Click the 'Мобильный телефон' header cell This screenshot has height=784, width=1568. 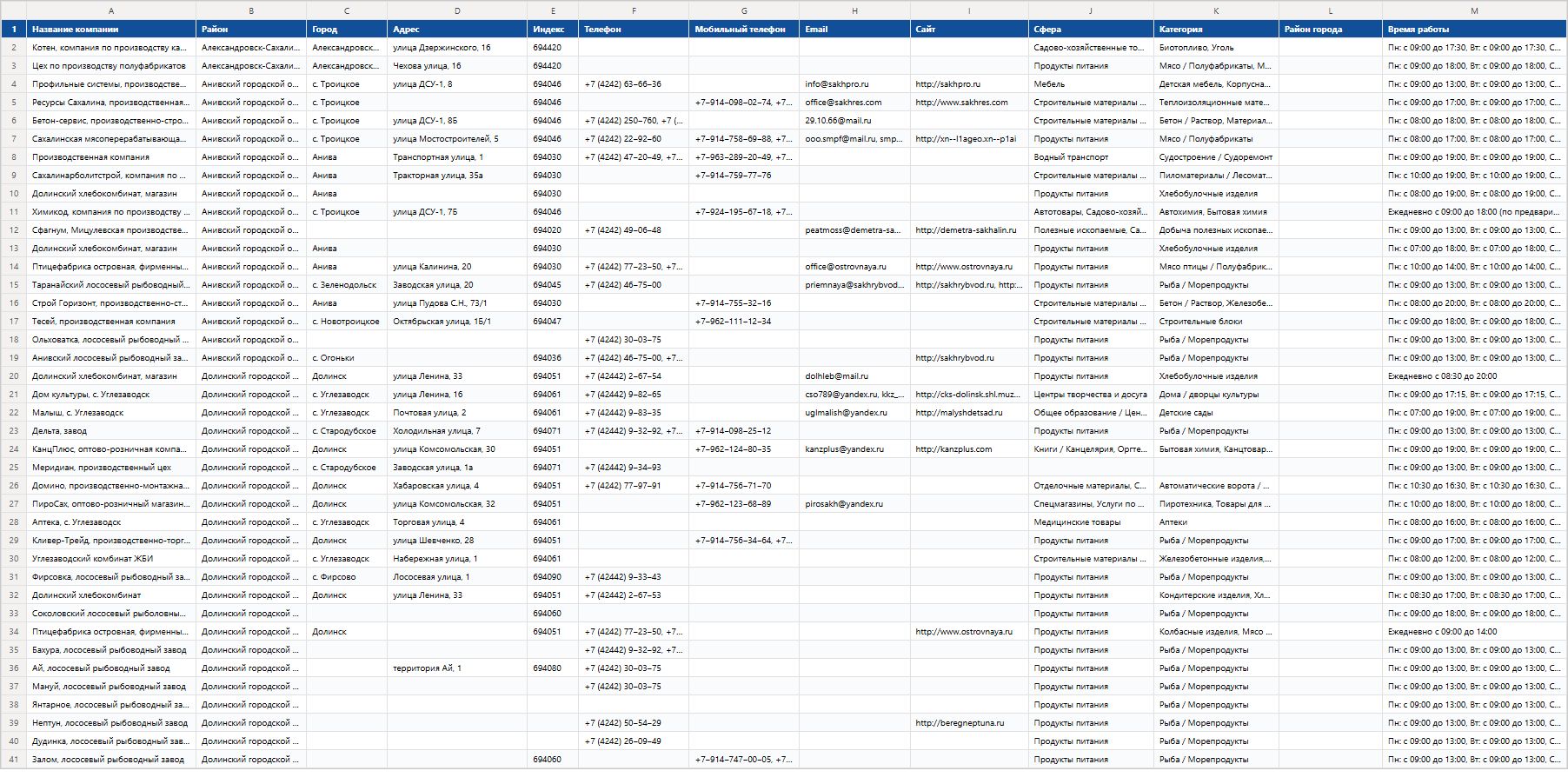(x=744, y=30)
